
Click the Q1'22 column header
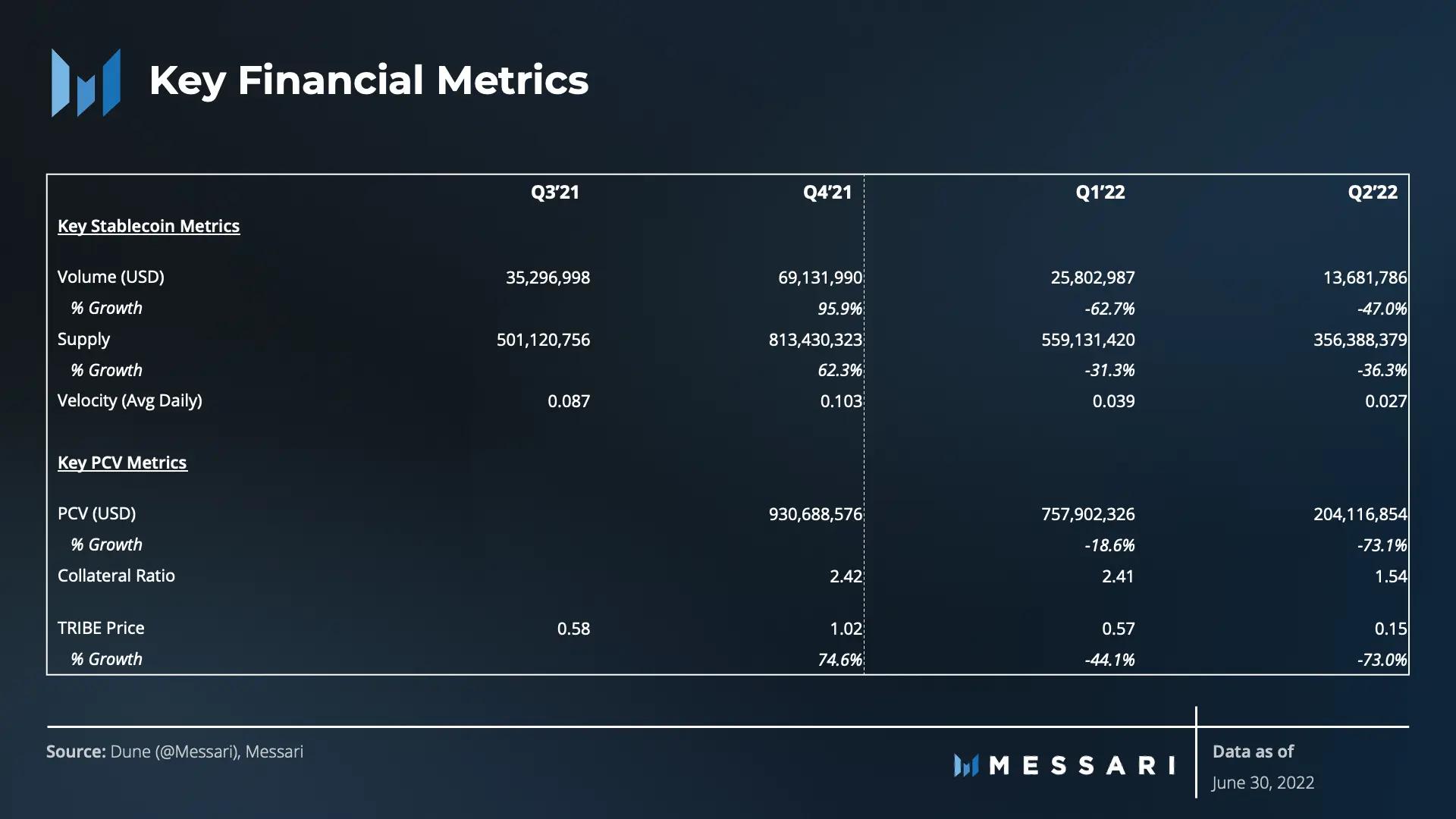pos(1100,193)
